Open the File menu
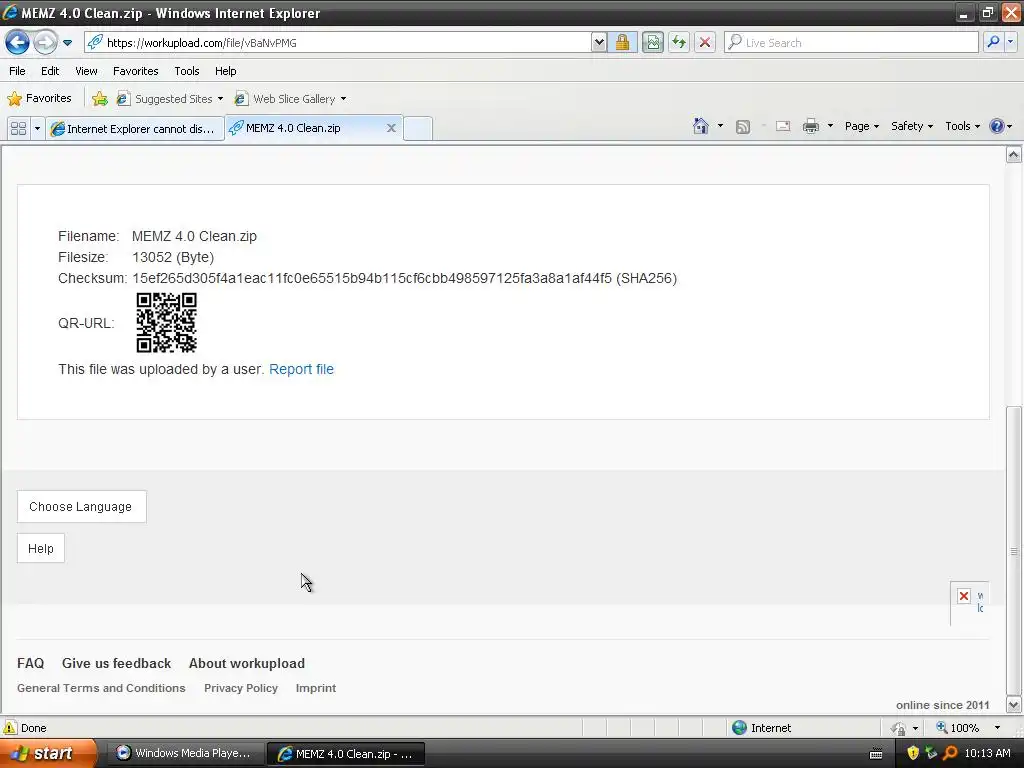Viewport: 1024px width, 768px height. tap(17, 71)
